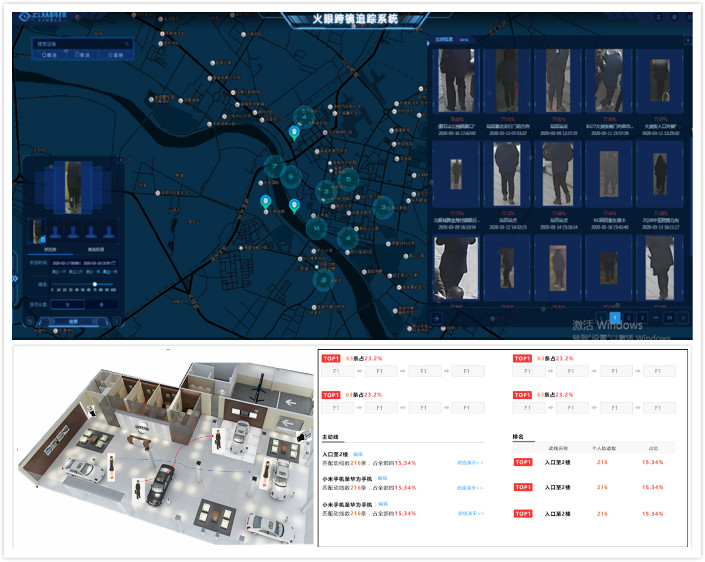The width and height of the screenshot is (705, 562).
Task: Click the search icon in the device search box
Action: [x=126, y=44]
